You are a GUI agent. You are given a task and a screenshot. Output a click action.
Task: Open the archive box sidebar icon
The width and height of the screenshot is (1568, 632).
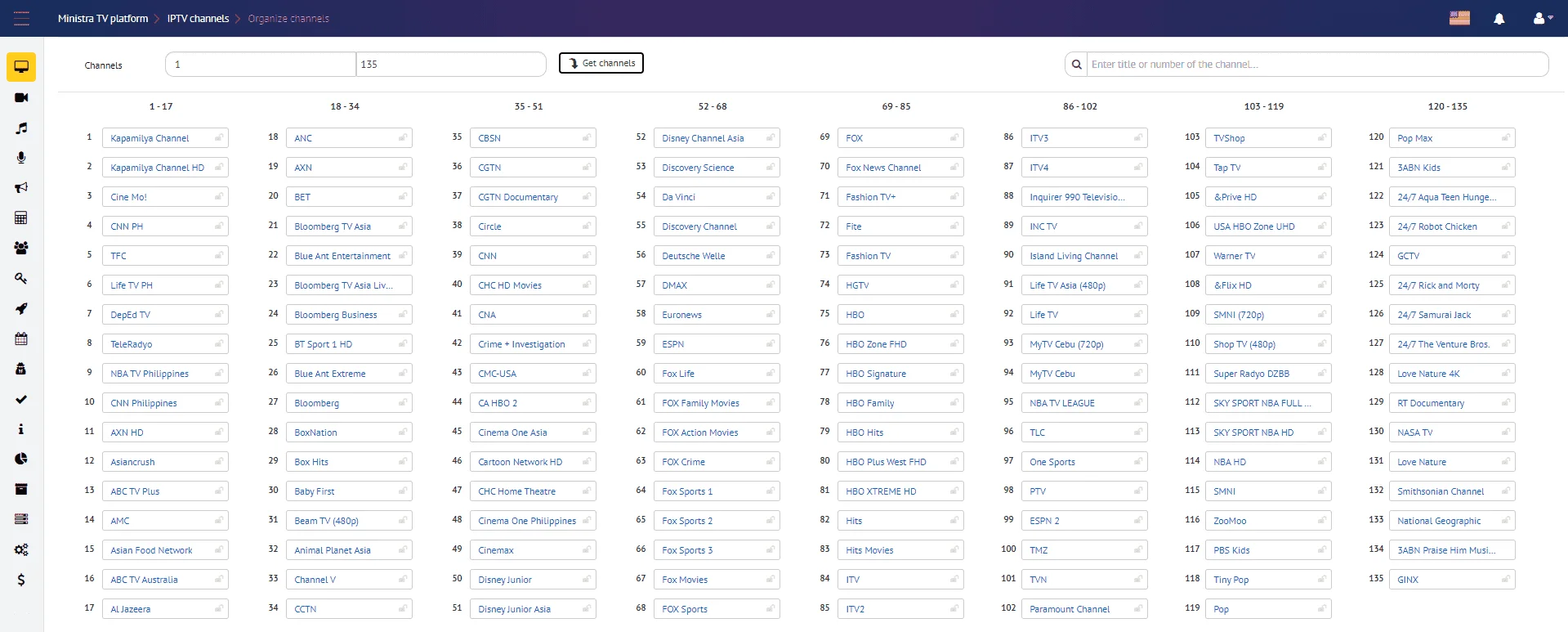click(x=21, y=489)
